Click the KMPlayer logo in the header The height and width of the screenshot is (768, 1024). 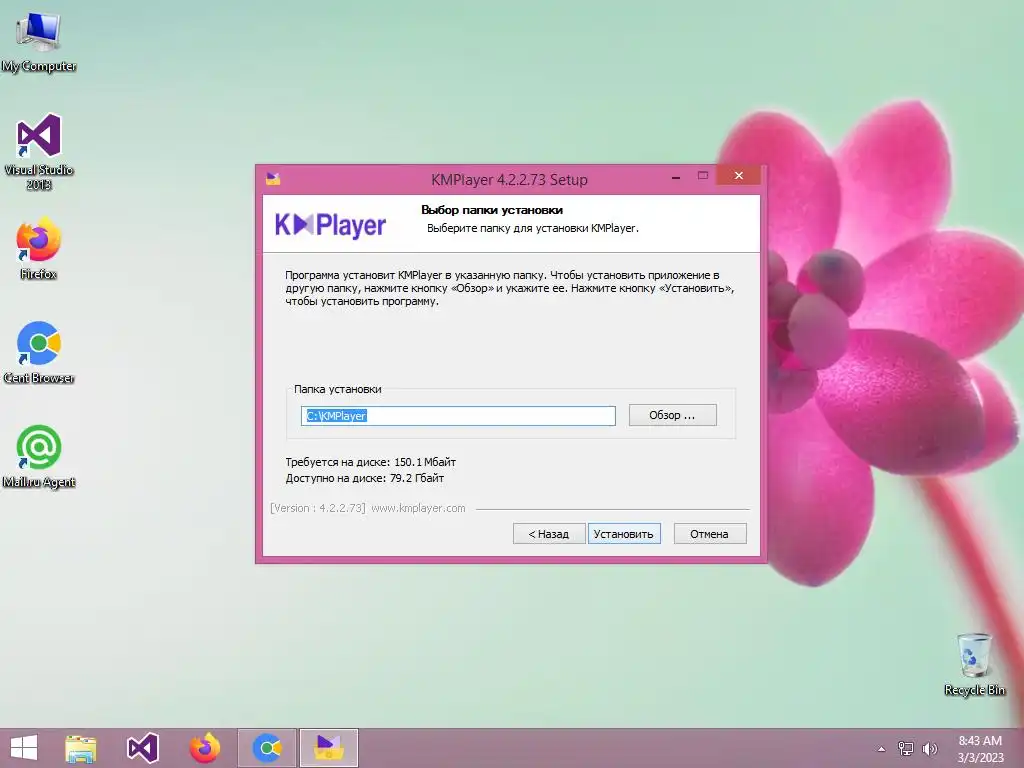[x=330, y=225]
